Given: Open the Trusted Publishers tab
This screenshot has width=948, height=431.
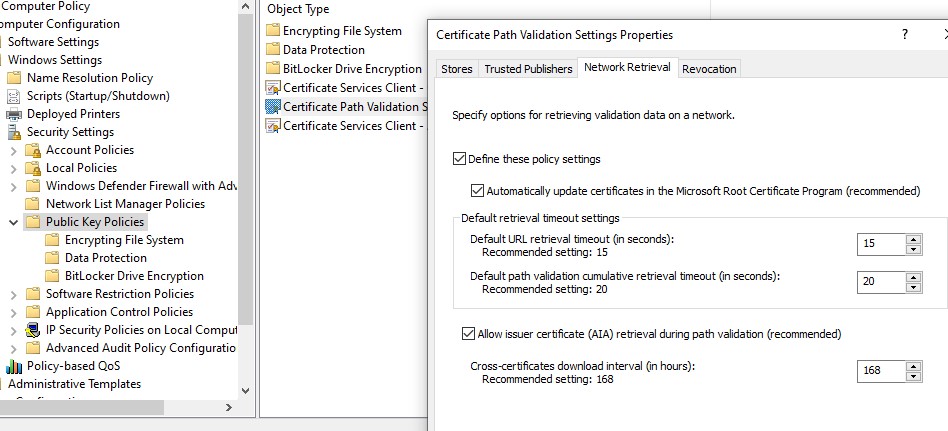Looking at the screenshot, I should pos(528,69).
